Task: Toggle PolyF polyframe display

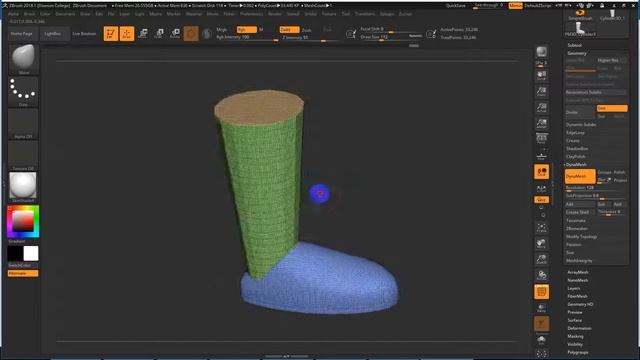Action: (x=542, y=292)
